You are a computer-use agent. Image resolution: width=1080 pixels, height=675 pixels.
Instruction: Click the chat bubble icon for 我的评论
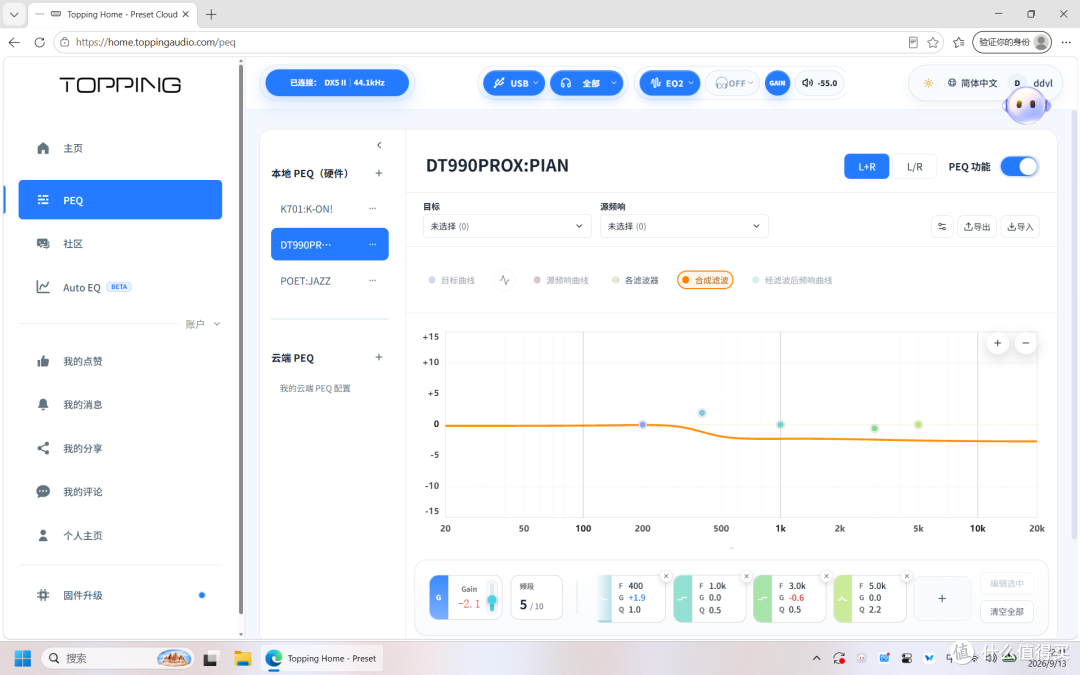43,492
